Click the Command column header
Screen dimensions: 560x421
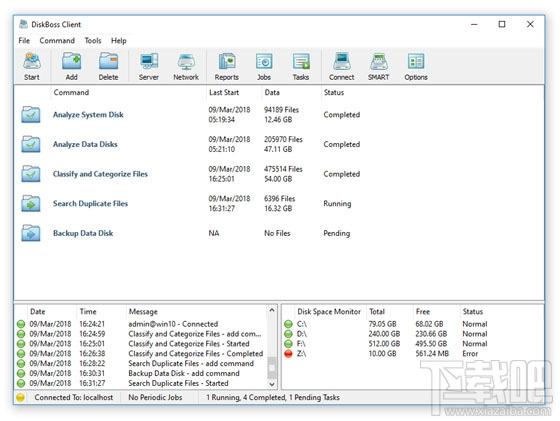(71, 92)
